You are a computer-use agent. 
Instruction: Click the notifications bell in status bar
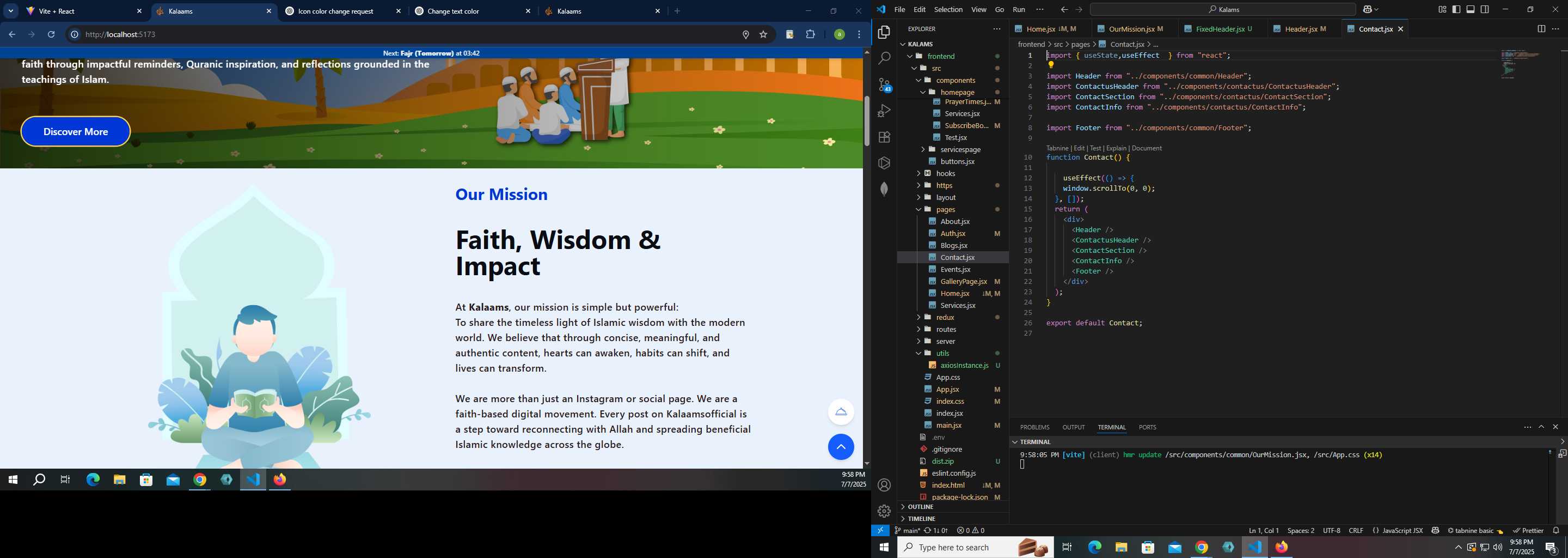tap(1556, 531)
